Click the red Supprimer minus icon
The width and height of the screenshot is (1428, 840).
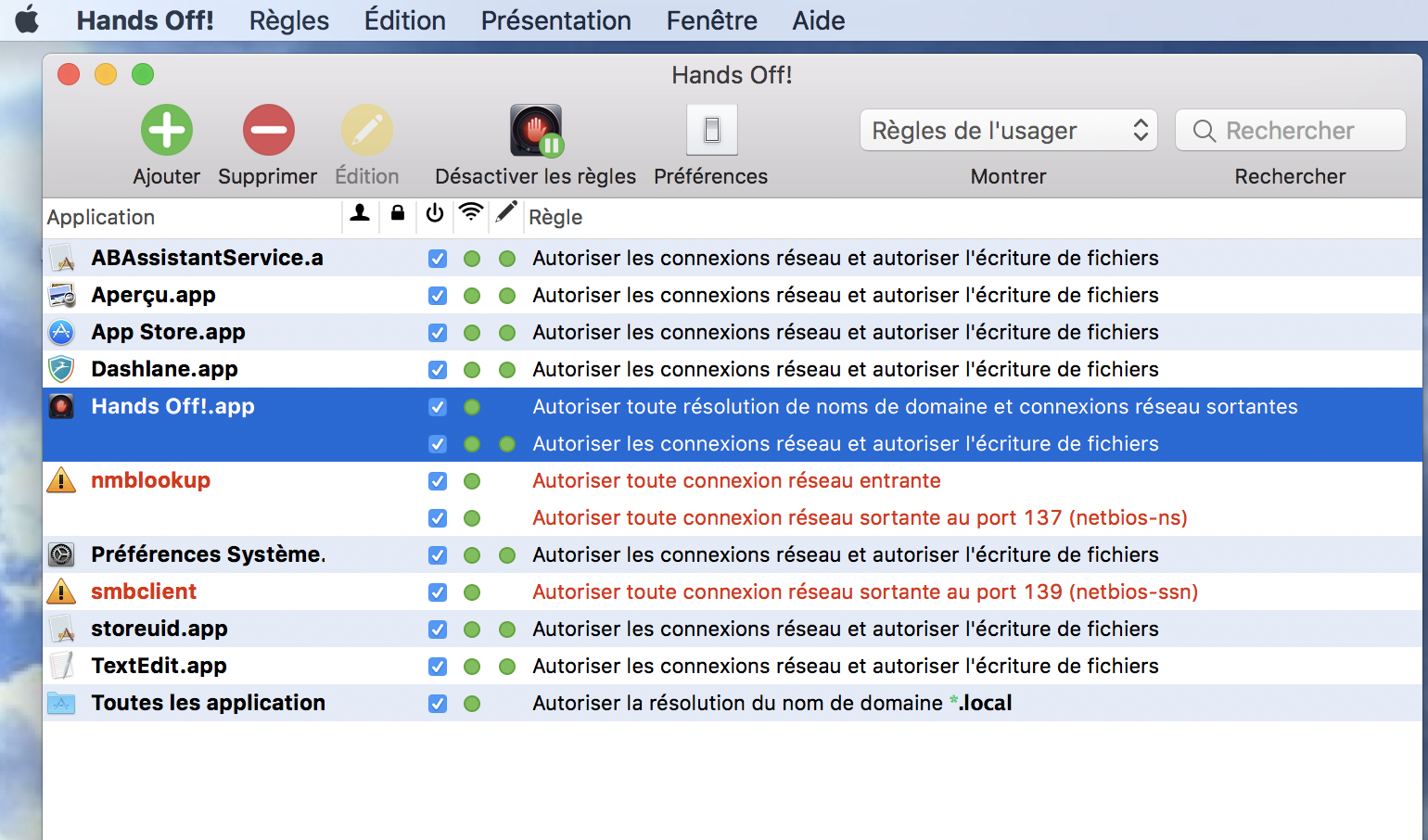tap(268, 130)
